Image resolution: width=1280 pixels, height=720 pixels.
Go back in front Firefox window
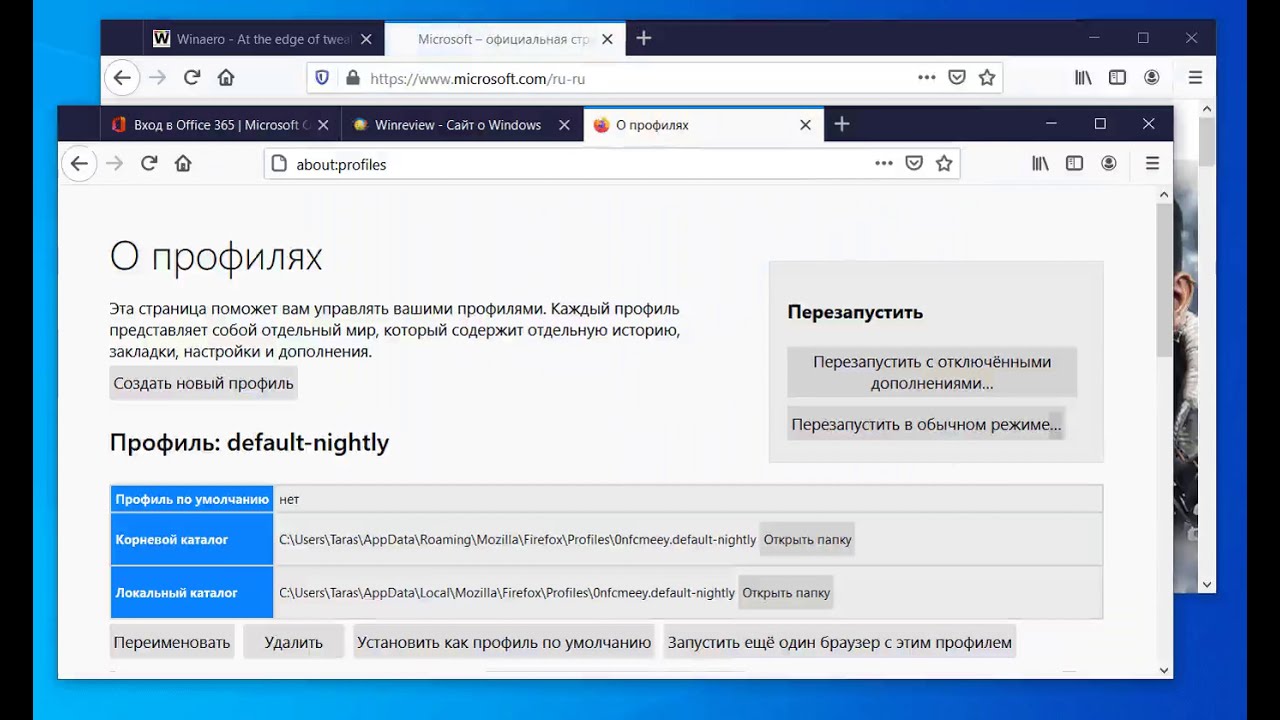(79, 164)
